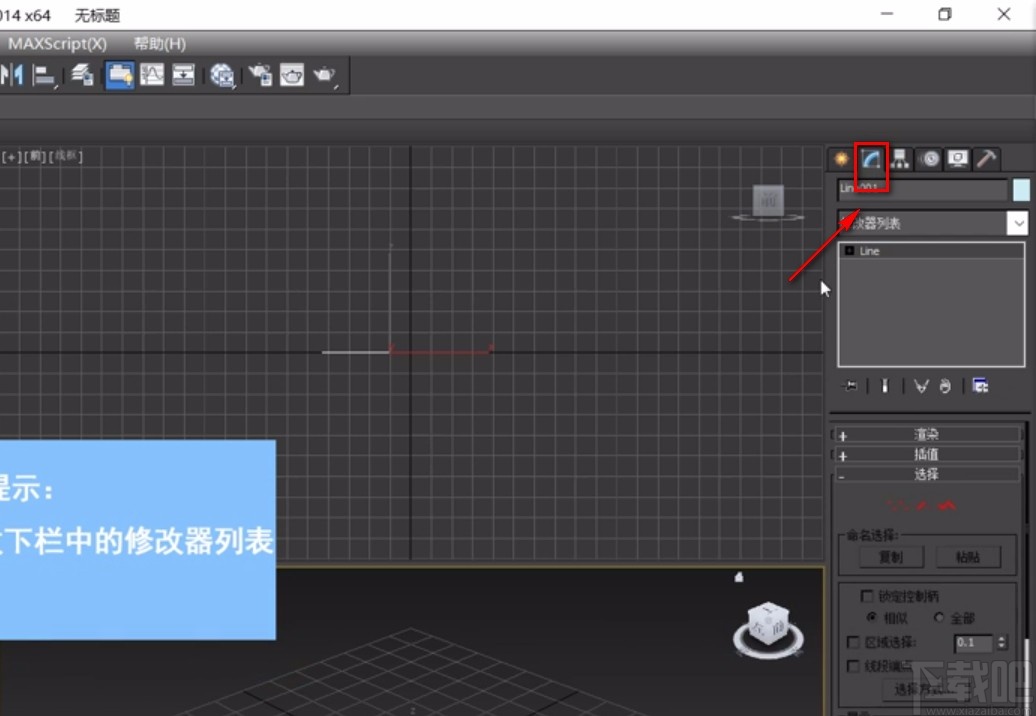Expand the 渲染 rollout
Screen dimensions: 1036x716
coord(927,433)
